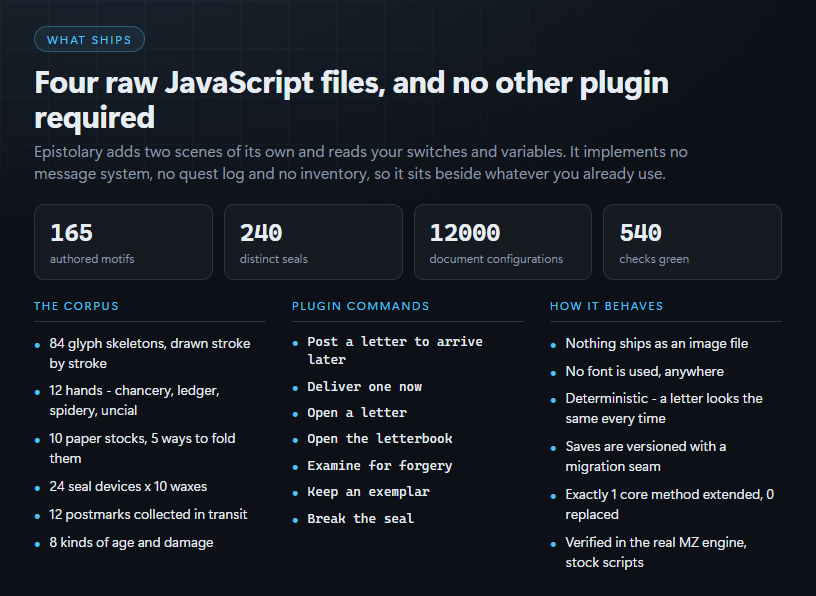This screenshot has width=816, height=596.
Task: Click the 'Break the seal' command
Action: 361,518
